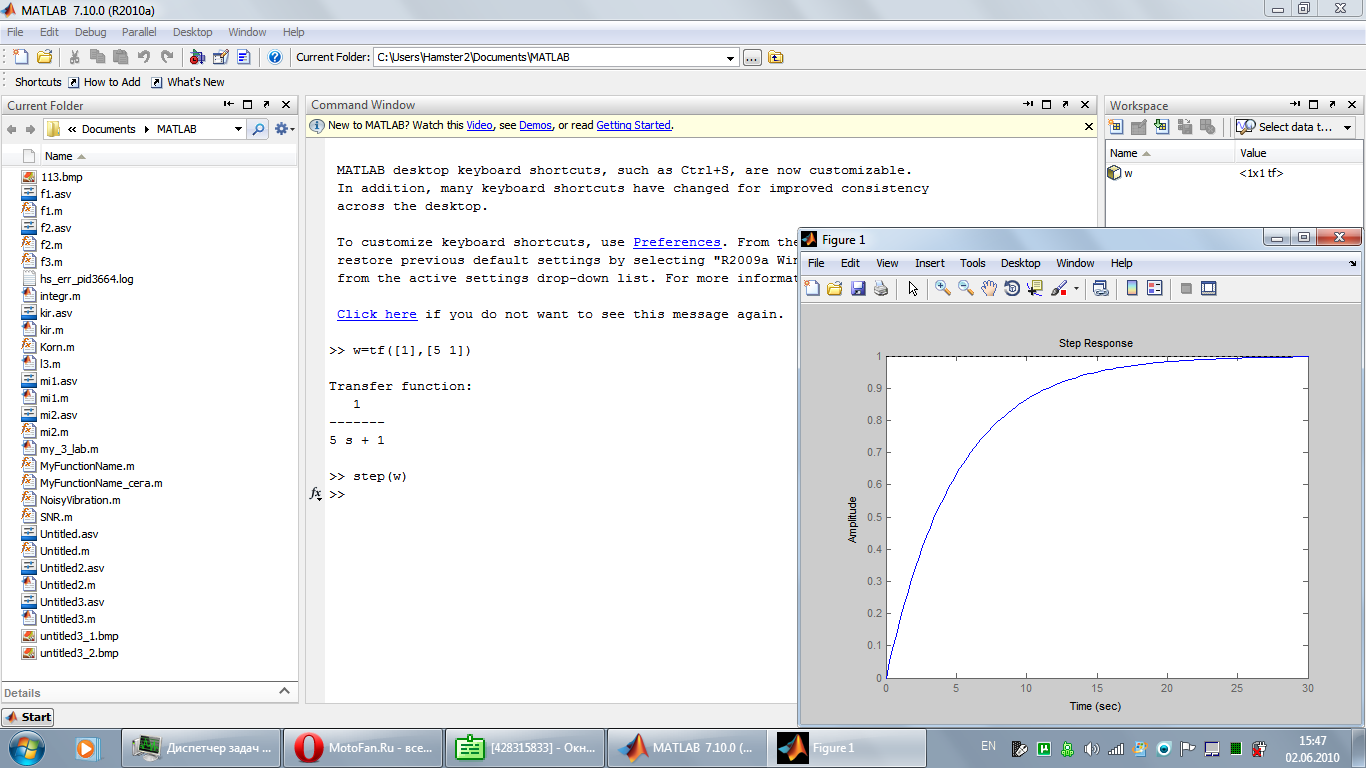
Task: Open brush color dropdown arrow
Action: (1076, 289)
